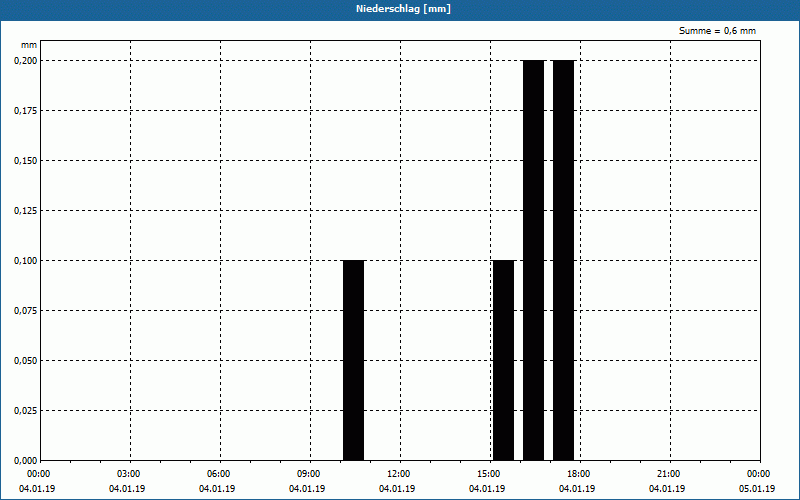The image size is (800, 500).
Task: Click the tall 0,200 bar ending at 18:00
Action: [x=564, y=260]
